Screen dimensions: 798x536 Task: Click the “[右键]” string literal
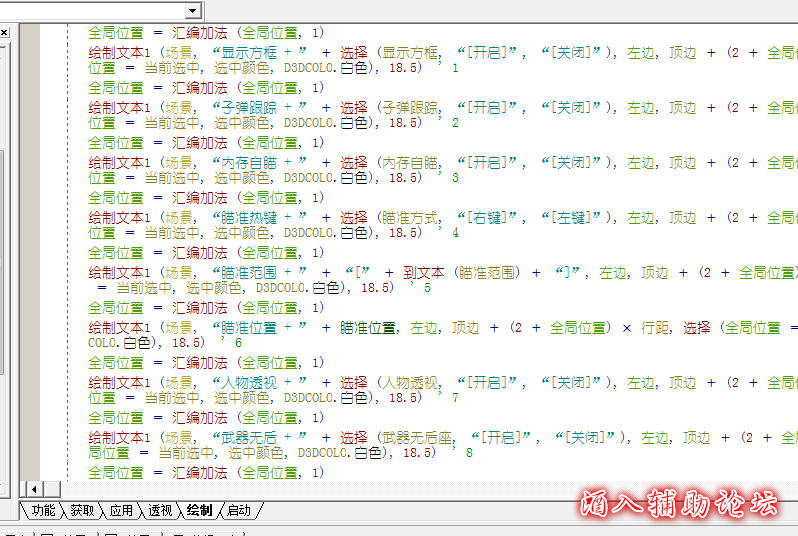pyautogui.click(x=488, y=217)
